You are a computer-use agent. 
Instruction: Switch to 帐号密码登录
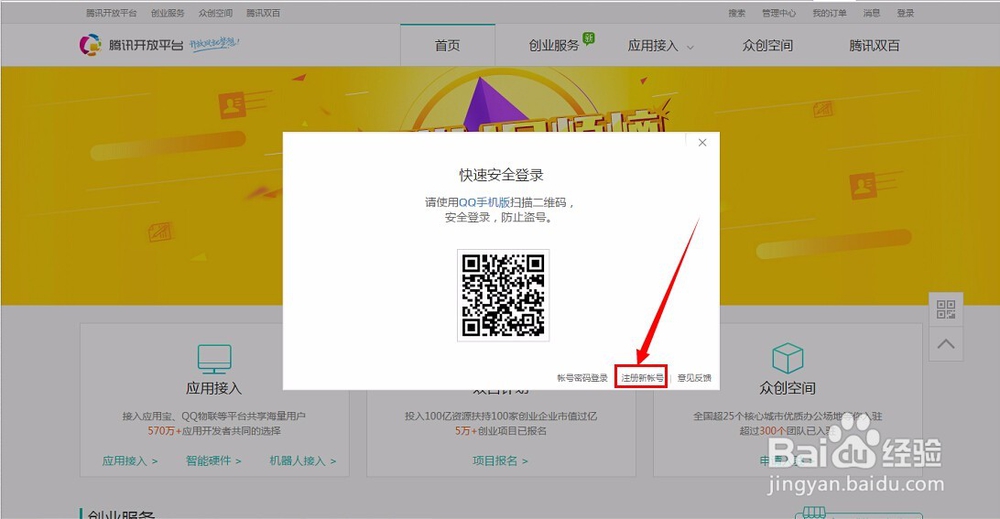[582, 377]
